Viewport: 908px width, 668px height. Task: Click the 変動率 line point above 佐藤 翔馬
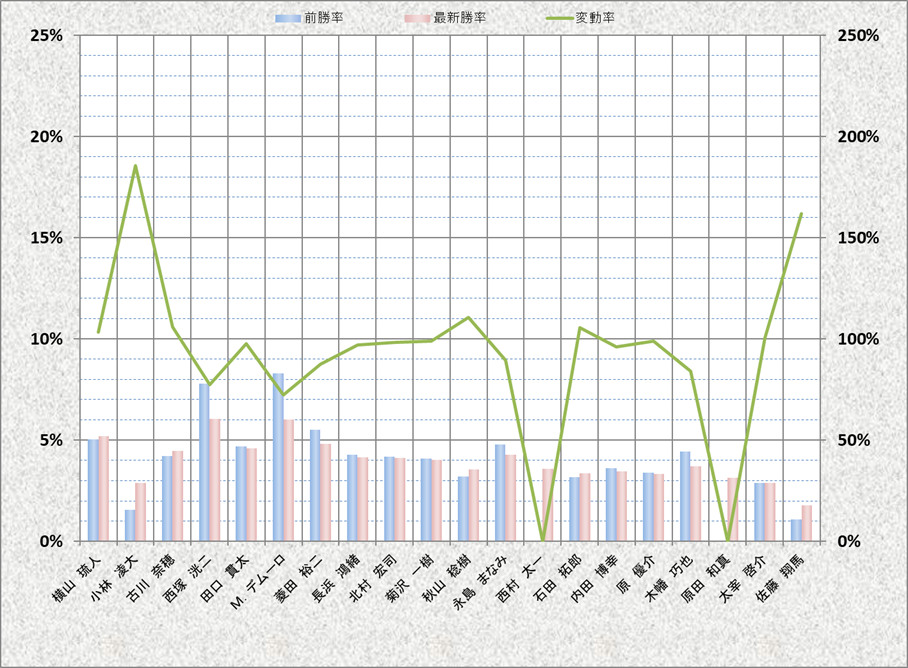point(801,214)
